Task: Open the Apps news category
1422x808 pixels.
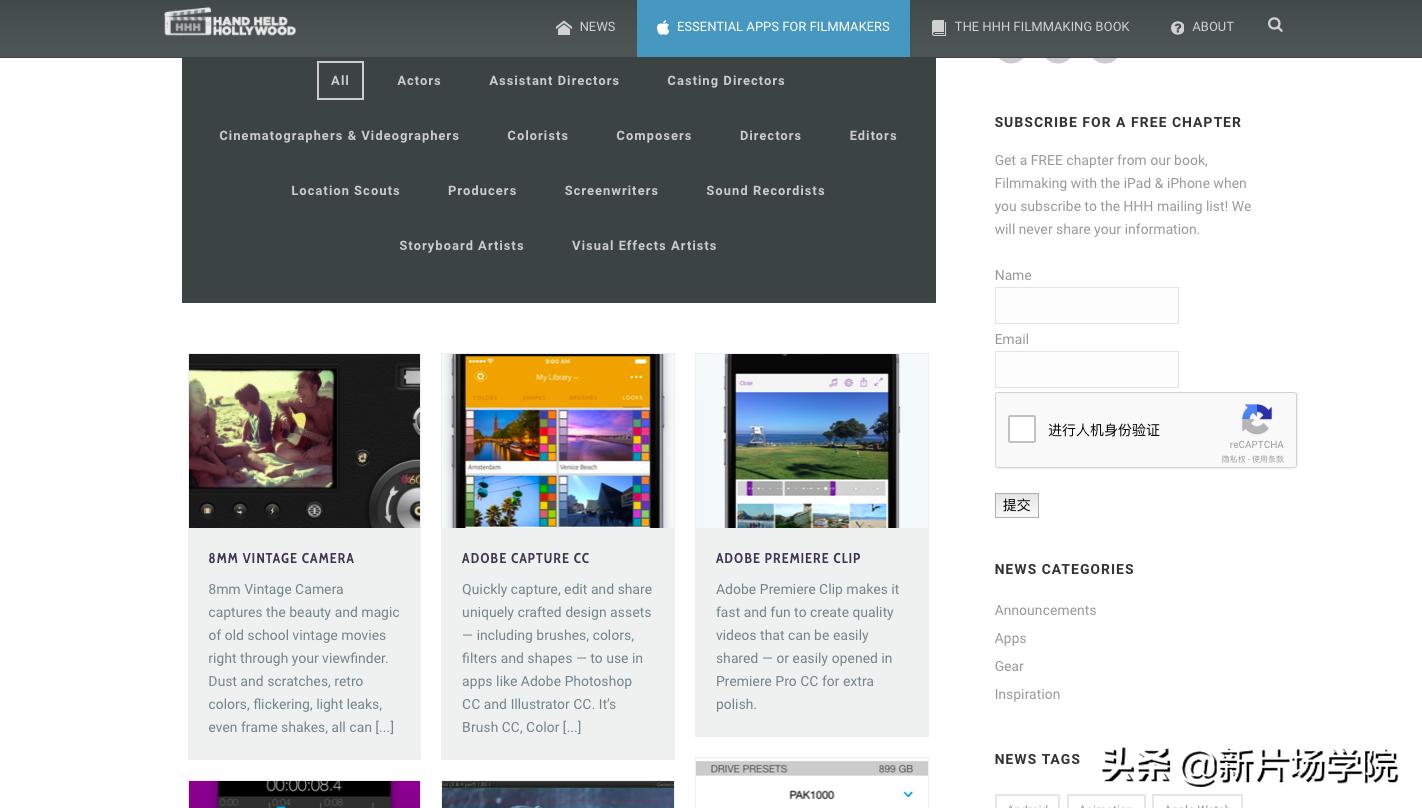Action: pyautogui.click(x=1010, y=639)
